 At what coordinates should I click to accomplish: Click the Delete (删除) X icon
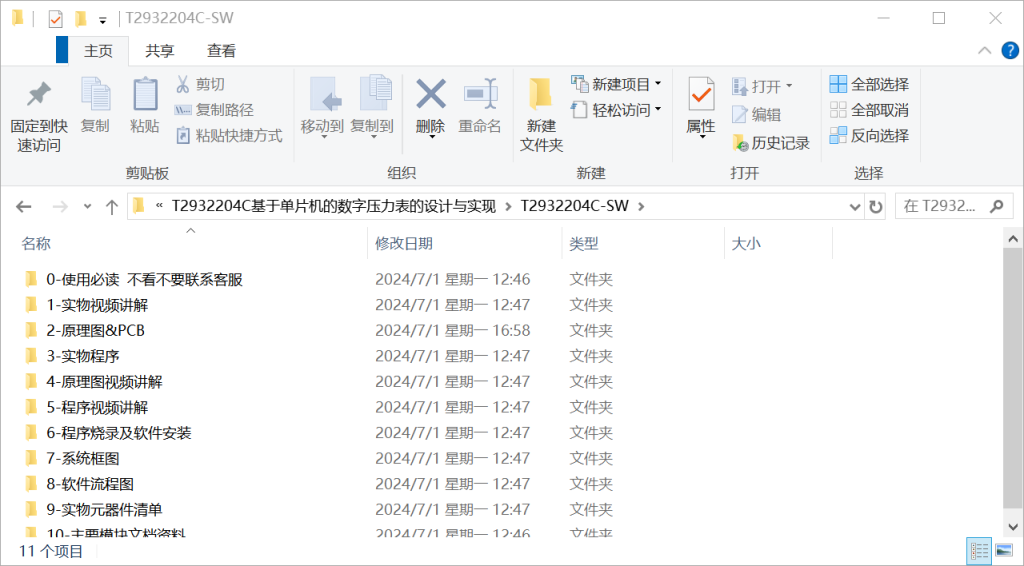click(430, 94)
